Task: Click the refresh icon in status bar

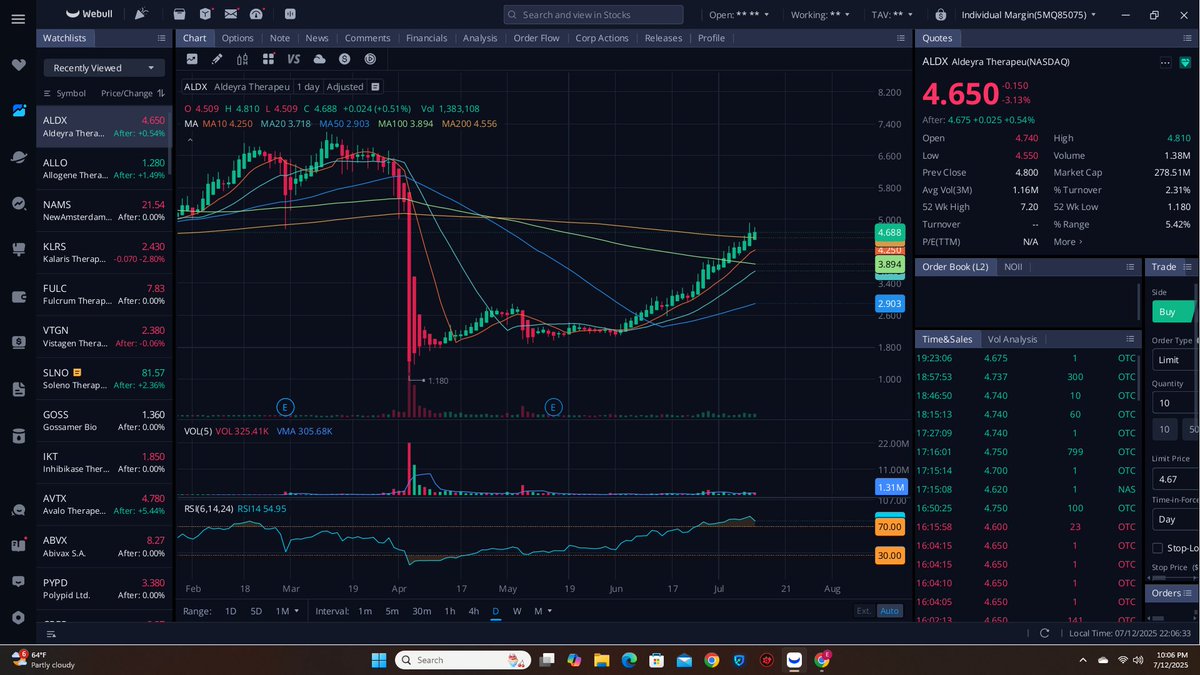Action: (x=1045, y=633)
